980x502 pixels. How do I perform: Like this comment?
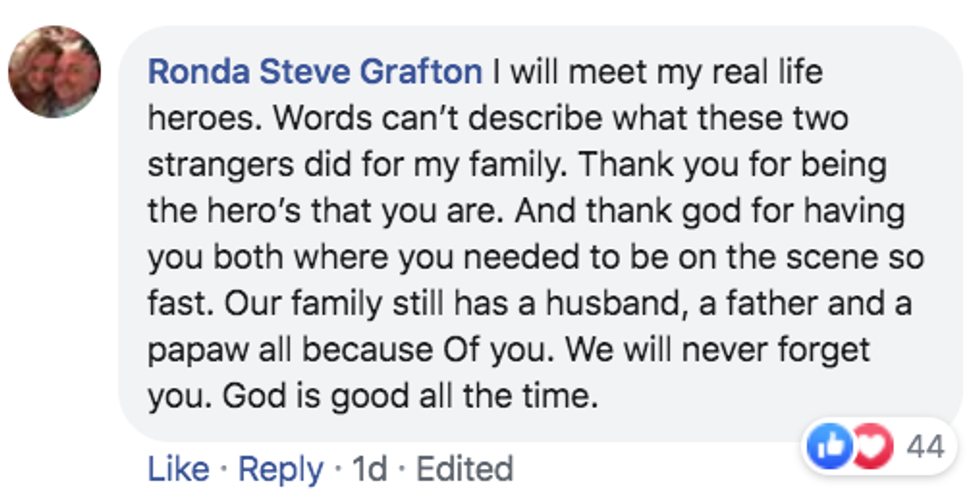[x=178, y=468]
